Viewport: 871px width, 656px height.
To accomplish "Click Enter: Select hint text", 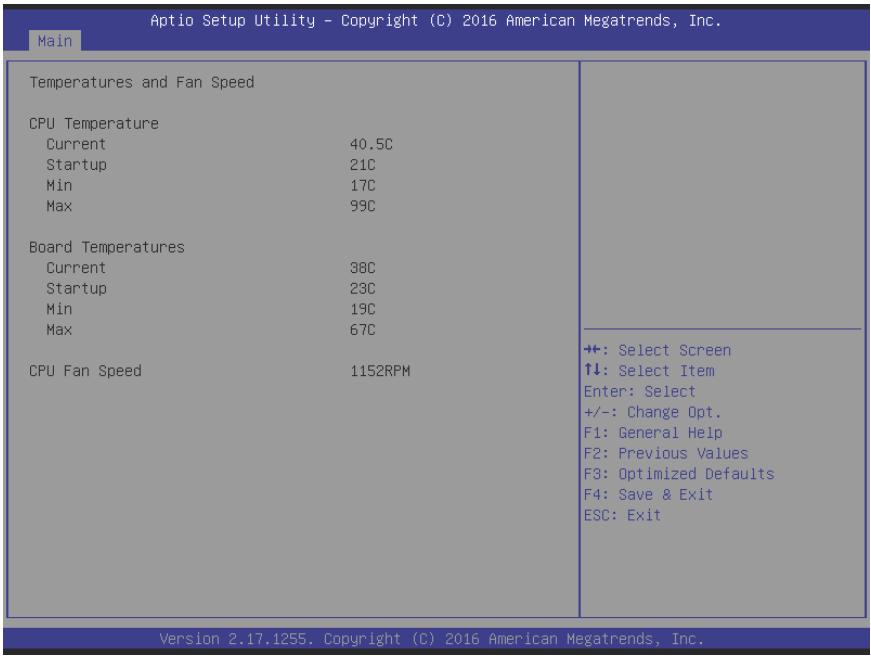I will (639, 392).
